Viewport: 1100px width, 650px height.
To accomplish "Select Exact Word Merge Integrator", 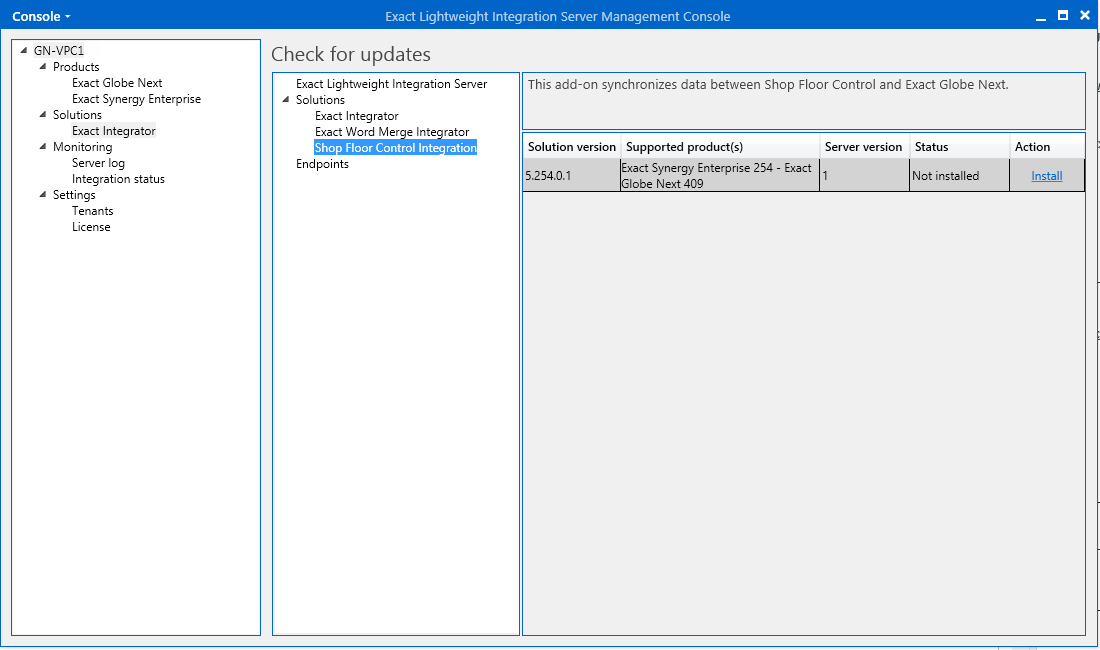I will 391,132.
